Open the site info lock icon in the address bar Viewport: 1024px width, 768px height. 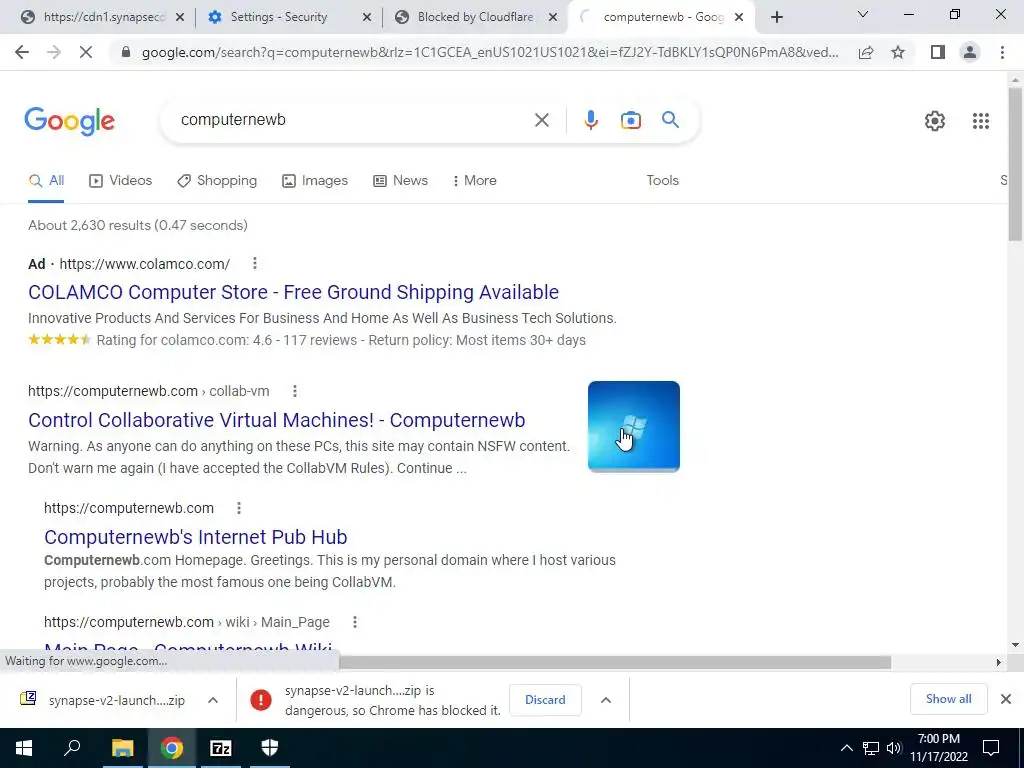click(x=126, y=52)
